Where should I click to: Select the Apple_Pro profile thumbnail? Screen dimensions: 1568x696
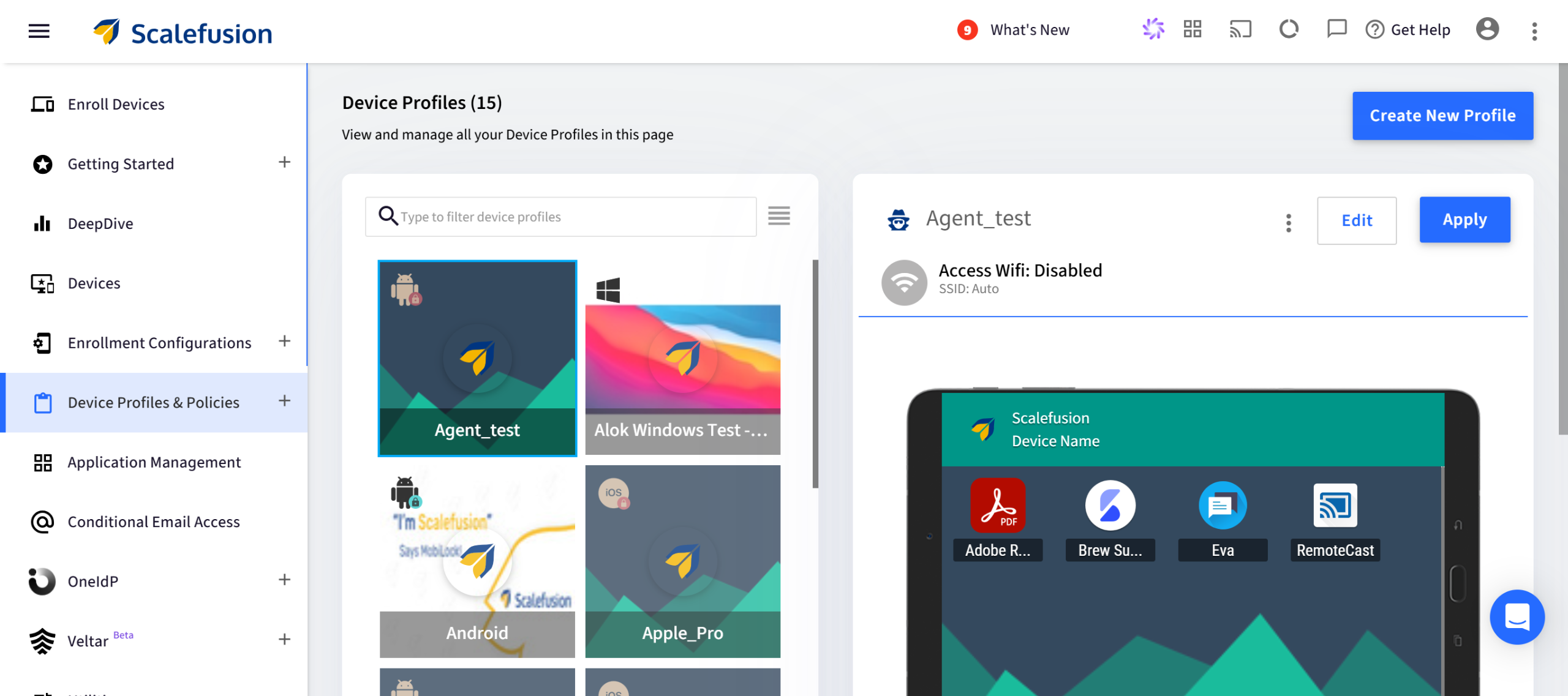(x=682, y=561)
